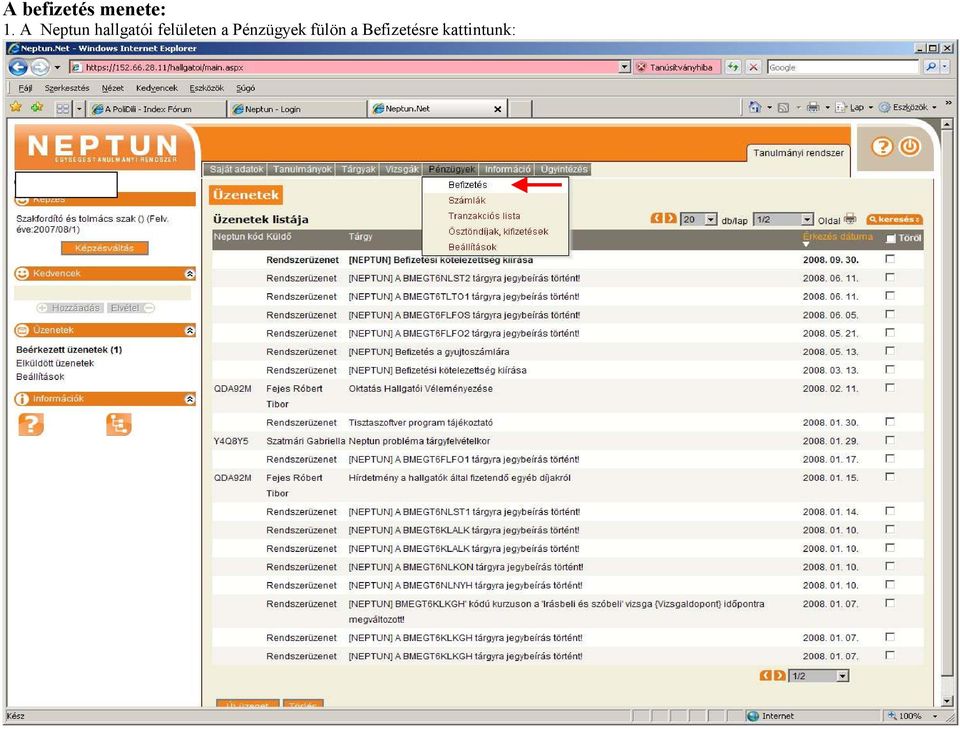Open the Fájl menu in Internet Explorer
The width and height of the screenshot is (960, 729).
click(x=25, y=88)
